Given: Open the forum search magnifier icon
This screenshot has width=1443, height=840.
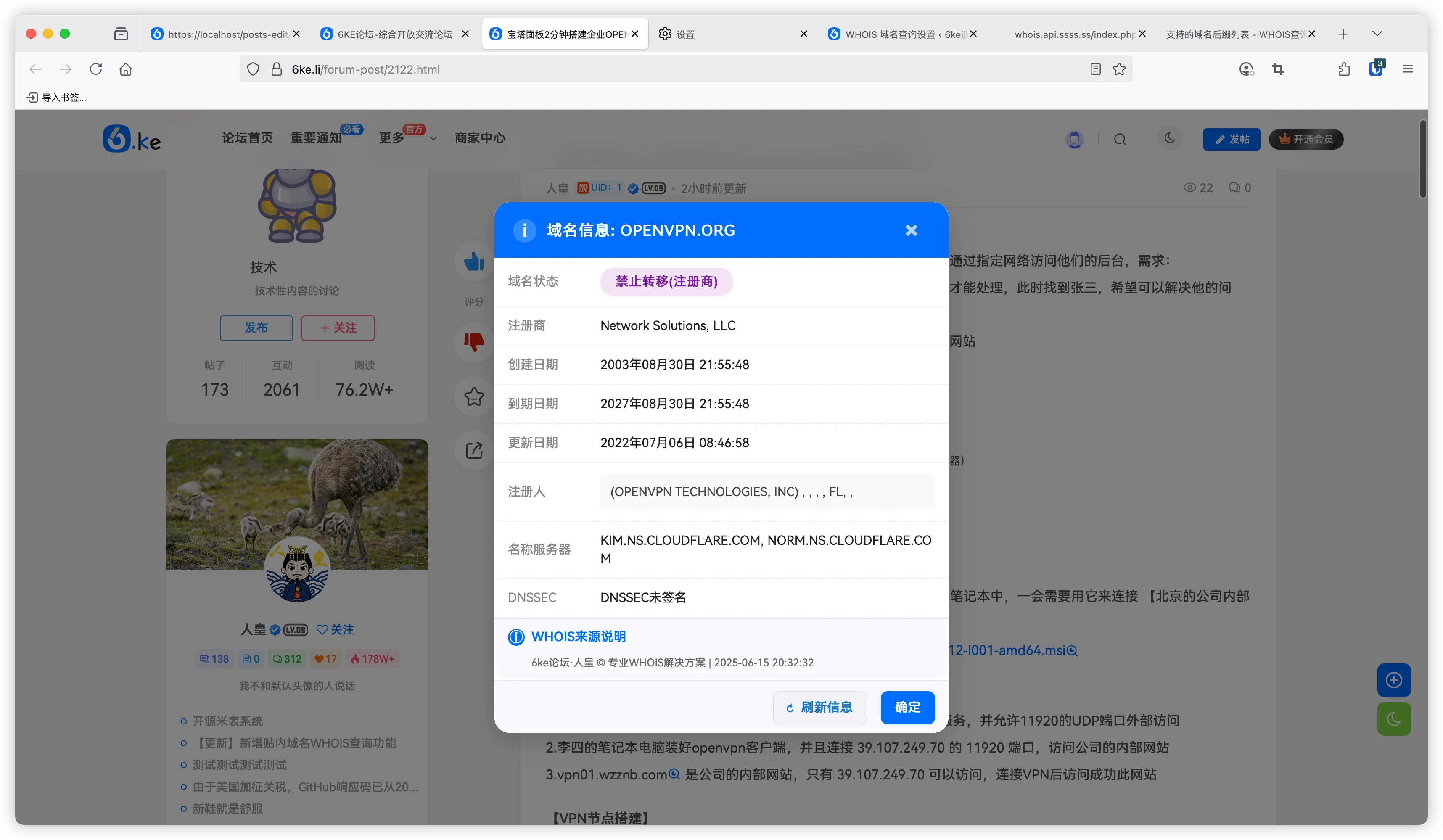Looking at the screenshot, I should click(x=1120, y=139).
